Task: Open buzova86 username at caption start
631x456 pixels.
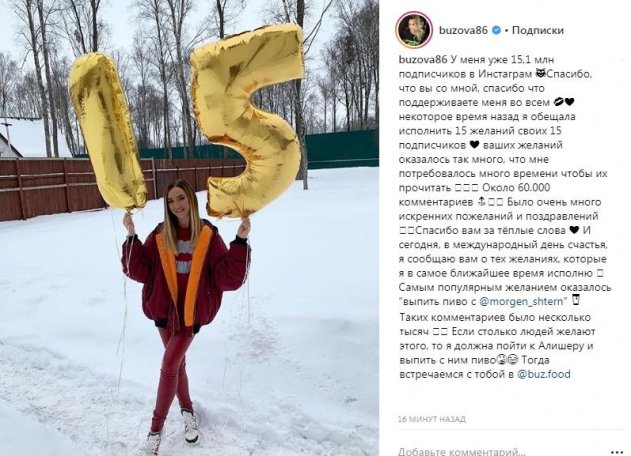Action: (423, 60)
